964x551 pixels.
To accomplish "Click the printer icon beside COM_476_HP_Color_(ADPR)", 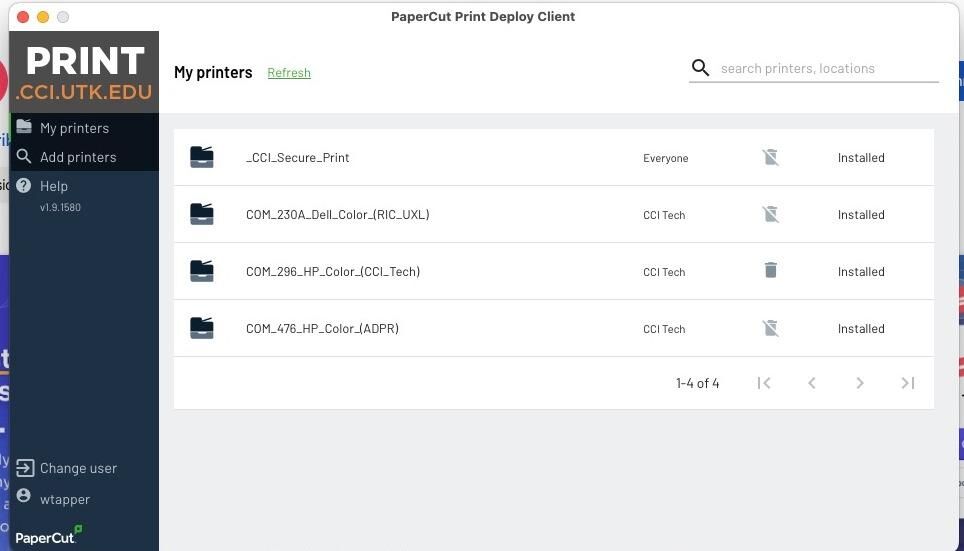I will (202, 328).
